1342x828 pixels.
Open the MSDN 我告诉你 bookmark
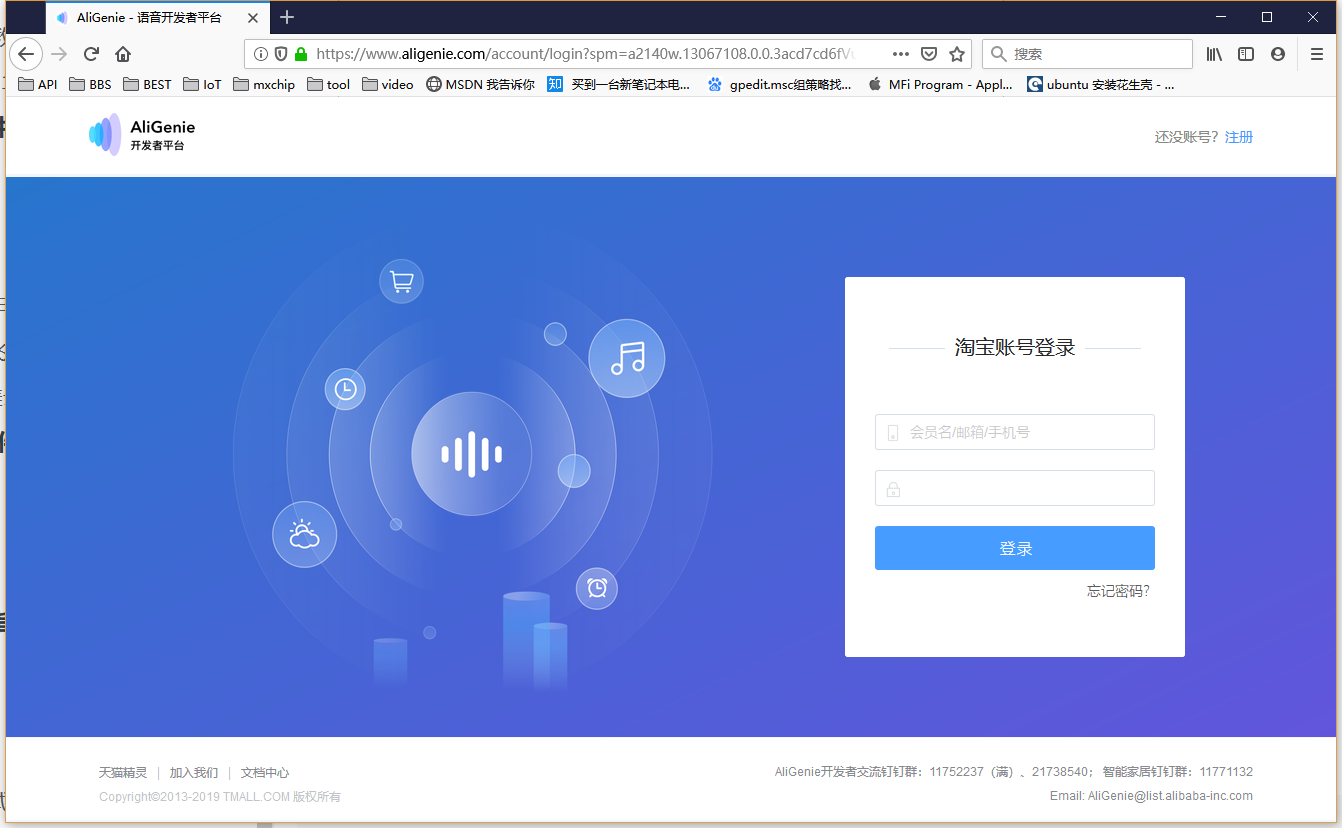coord(480,84)
